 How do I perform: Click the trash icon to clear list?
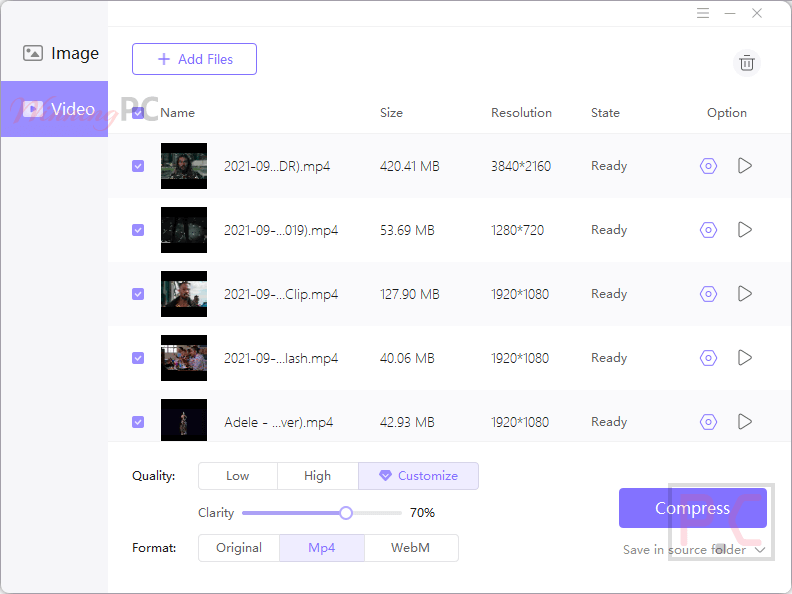pyautogui.click(x=747, y=63)
